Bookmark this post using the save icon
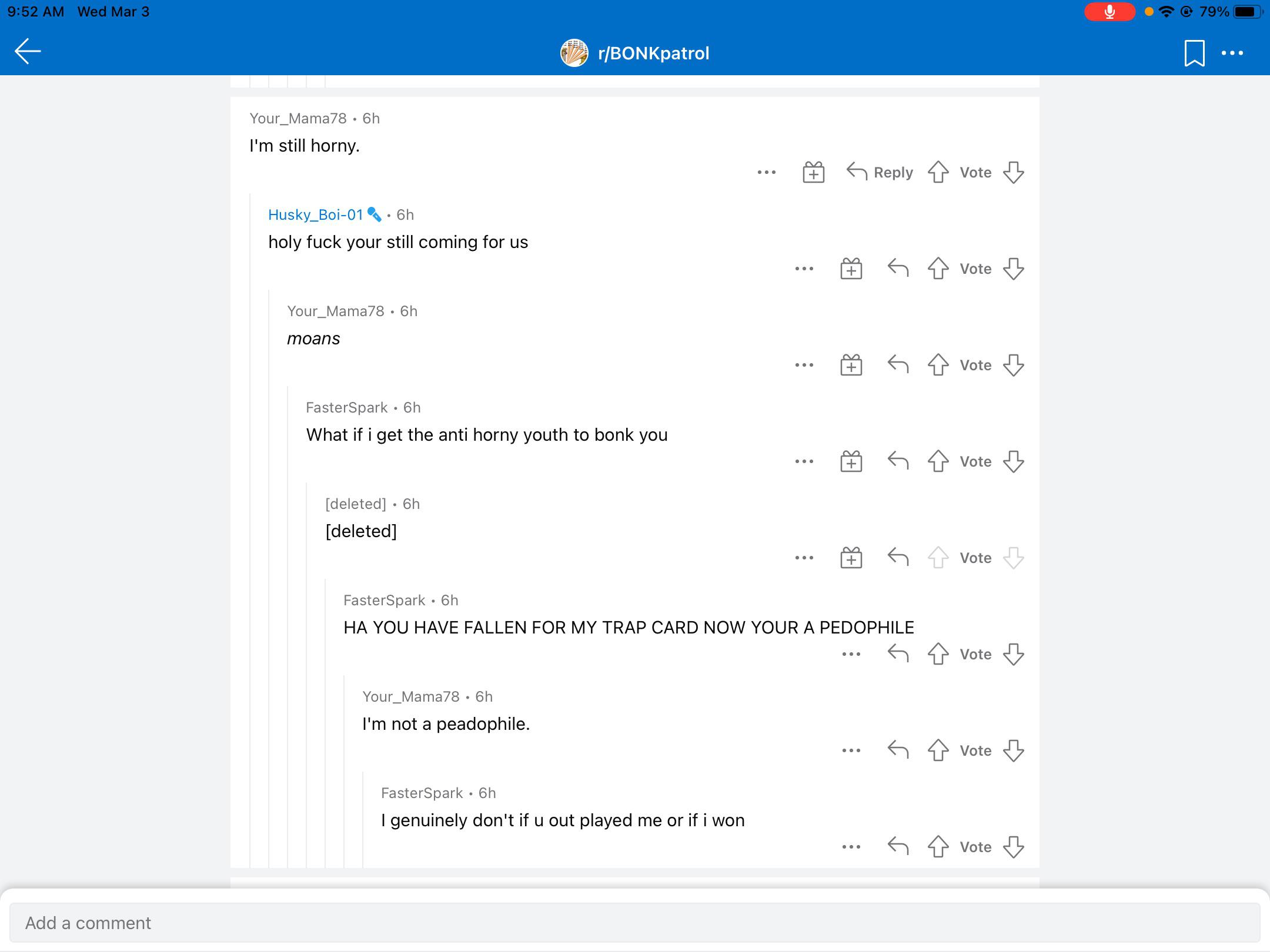The width and height of the screenshot is (1270, 952). pos(1194,53)
